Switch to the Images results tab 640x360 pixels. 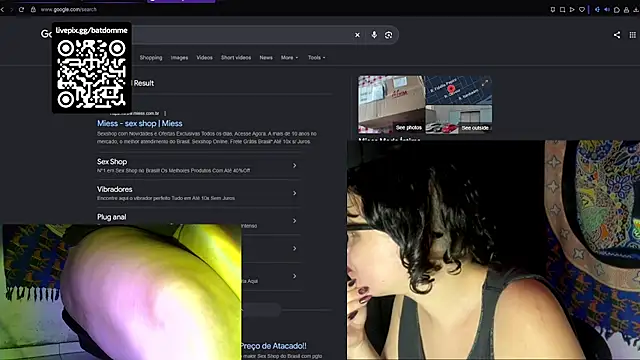click(180, 58)
